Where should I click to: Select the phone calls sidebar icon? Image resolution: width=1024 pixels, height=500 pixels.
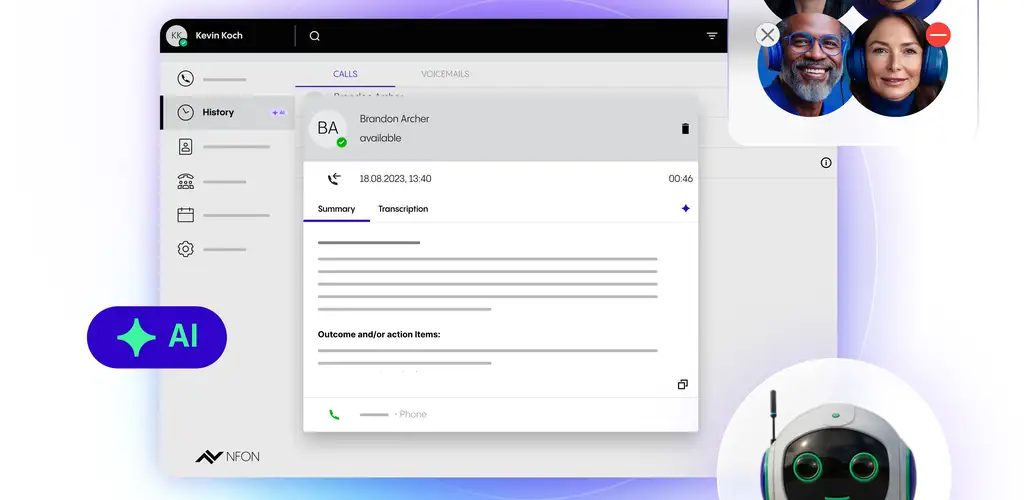(185, 78)
